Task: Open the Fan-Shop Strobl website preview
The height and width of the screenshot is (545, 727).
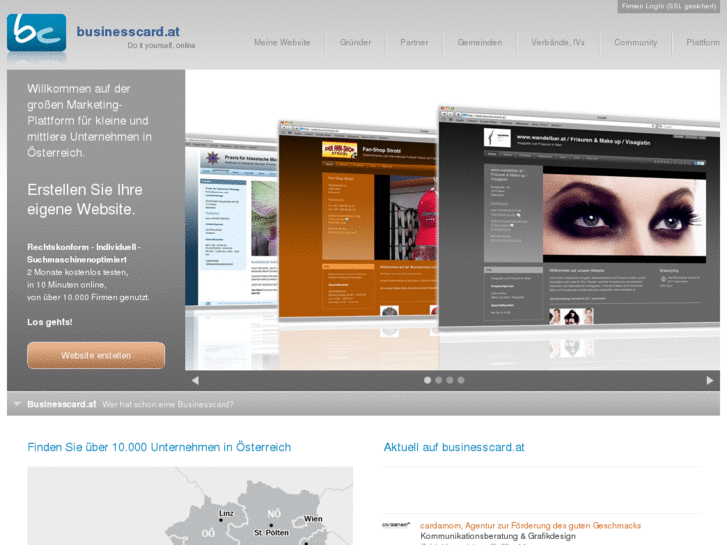Action: pos(358,220)
